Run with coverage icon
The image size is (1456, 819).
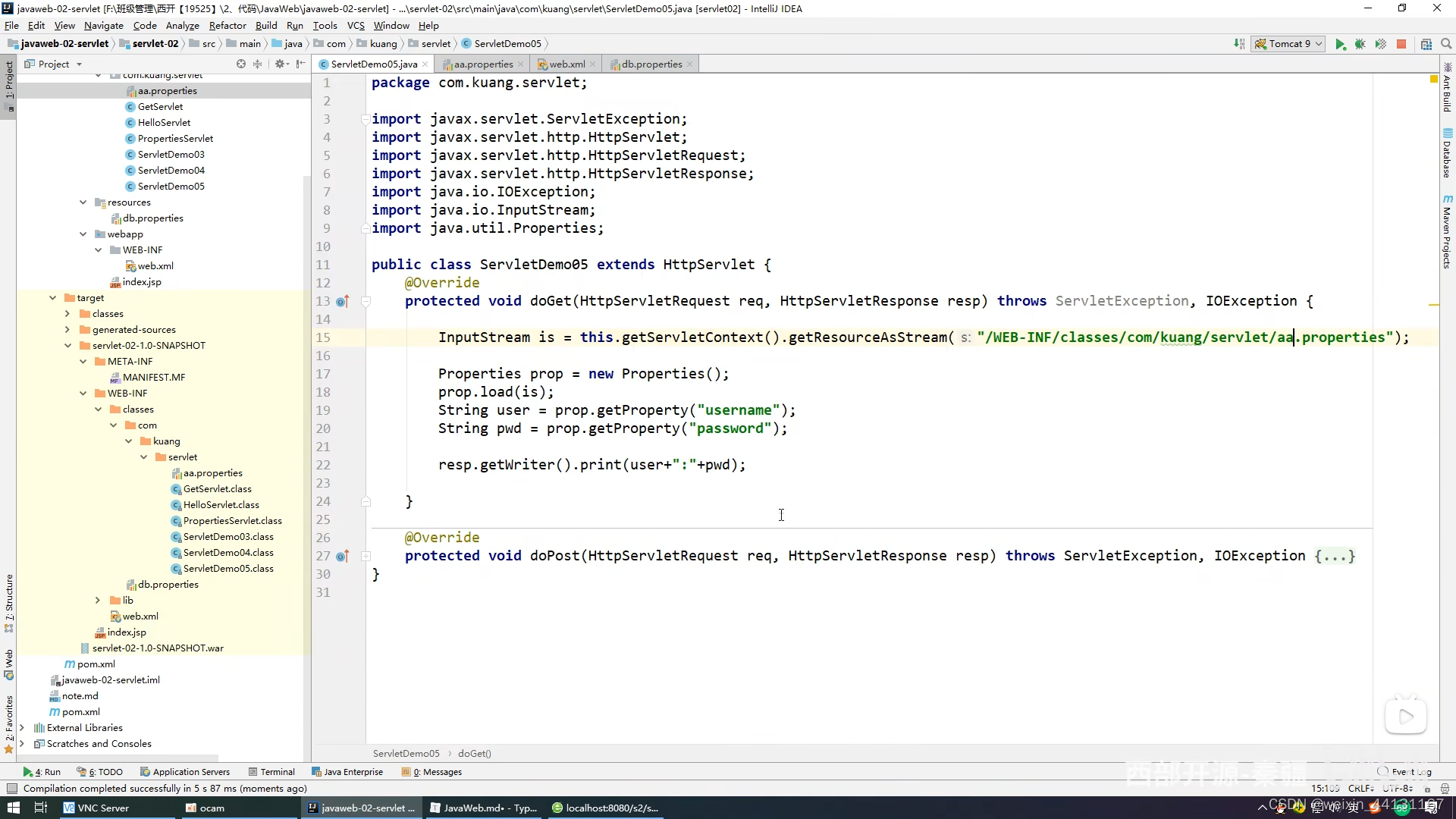1381,44
